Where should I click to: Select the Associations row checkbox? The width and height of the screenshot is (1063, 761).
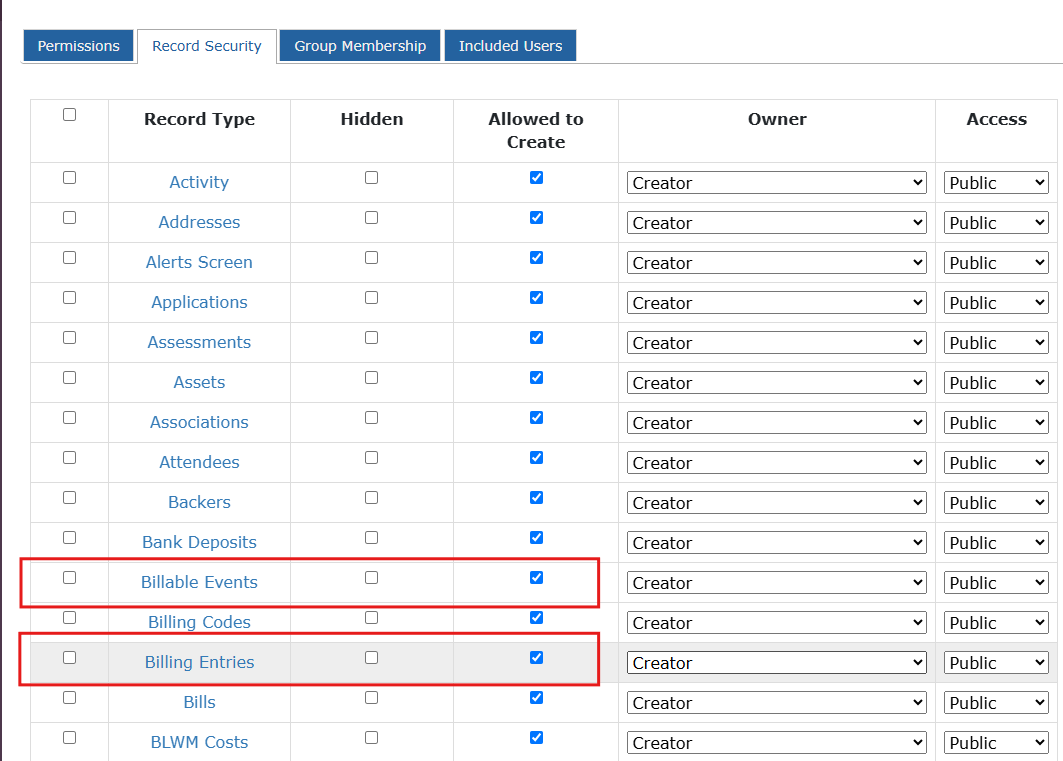coord(69,417)
